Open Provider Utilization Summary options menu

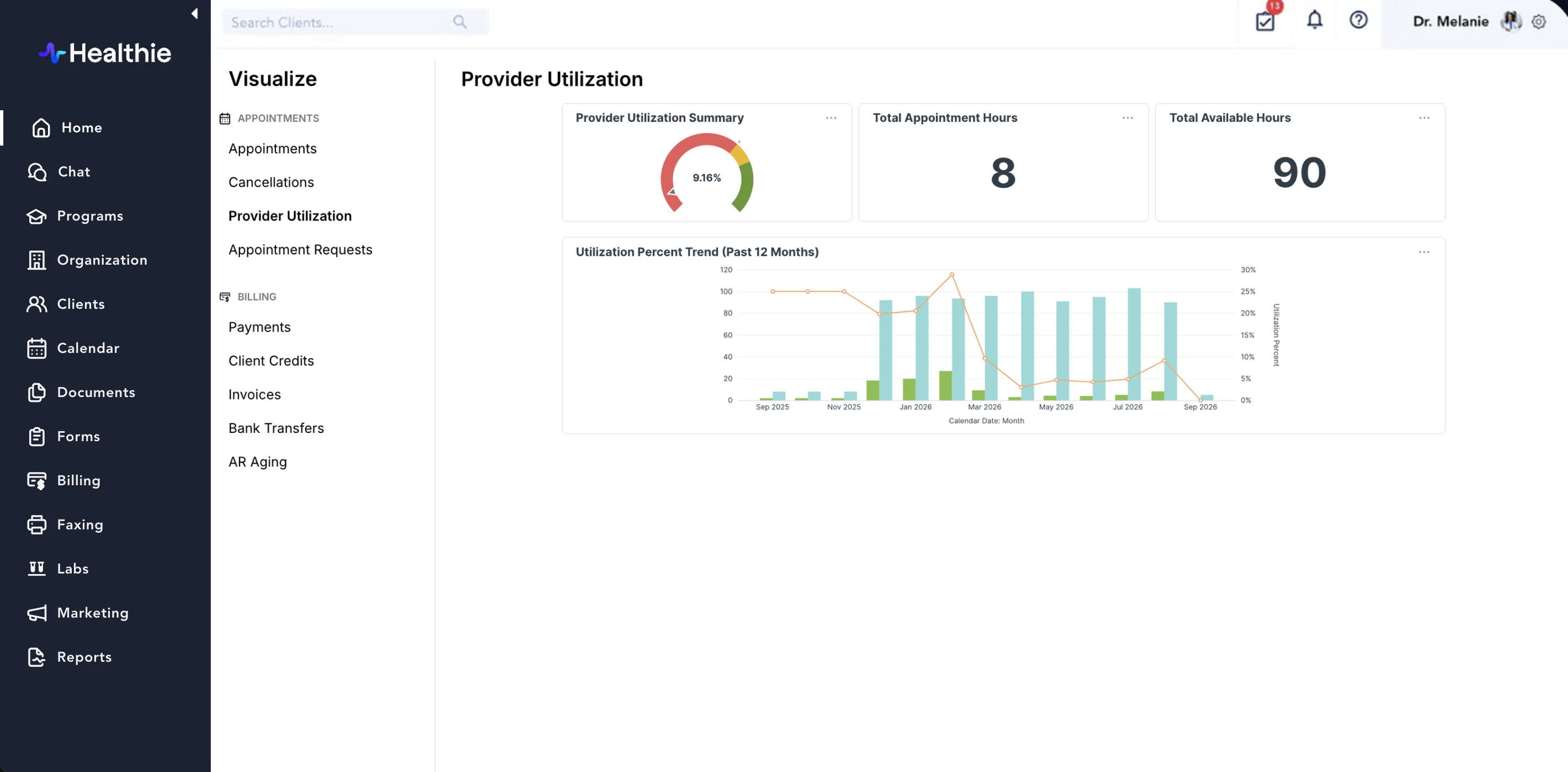tap(831, 118)
